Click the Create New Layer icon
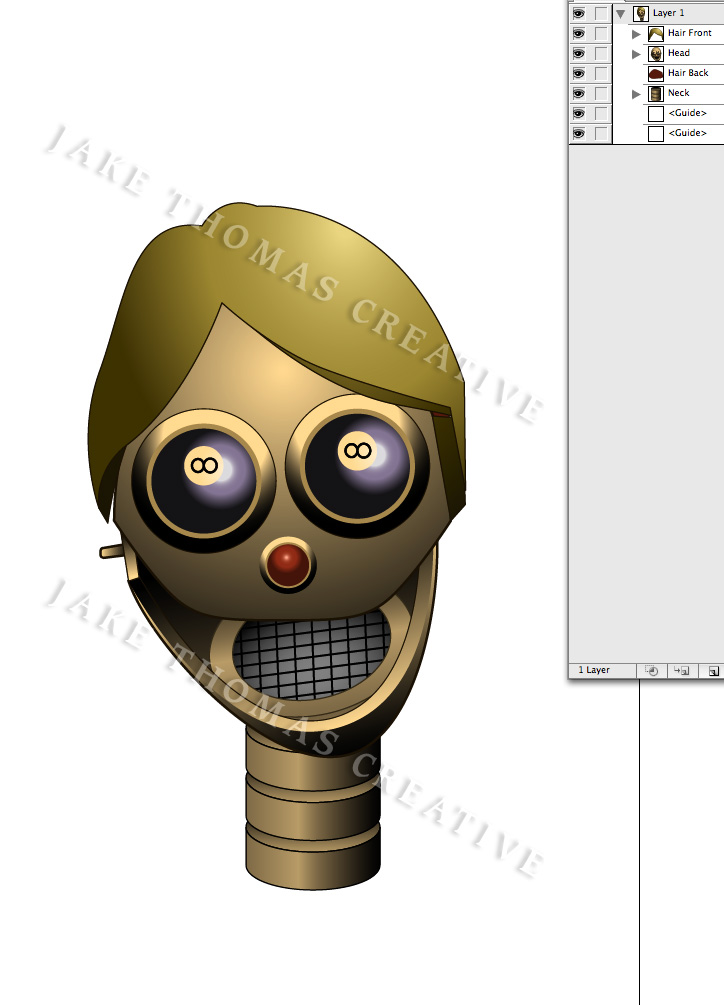The width and height of the screenshot is (724, 1005). 713,671
